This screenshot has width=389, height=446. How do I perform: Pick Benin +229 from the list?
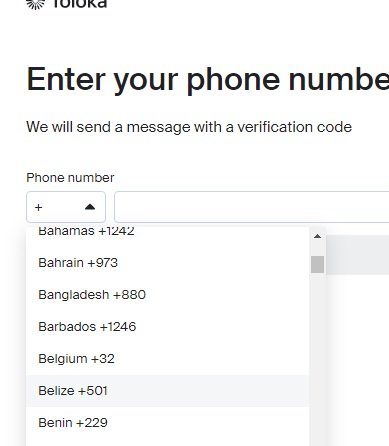(x=167, y=423)
